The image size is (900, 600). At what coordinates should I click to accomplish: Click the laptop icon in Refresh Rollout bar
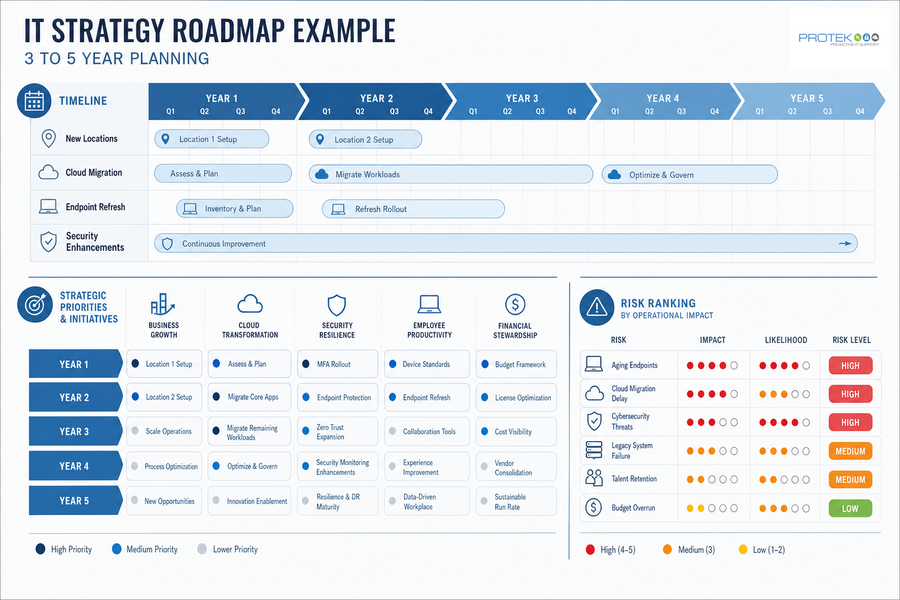coord(339,209)
